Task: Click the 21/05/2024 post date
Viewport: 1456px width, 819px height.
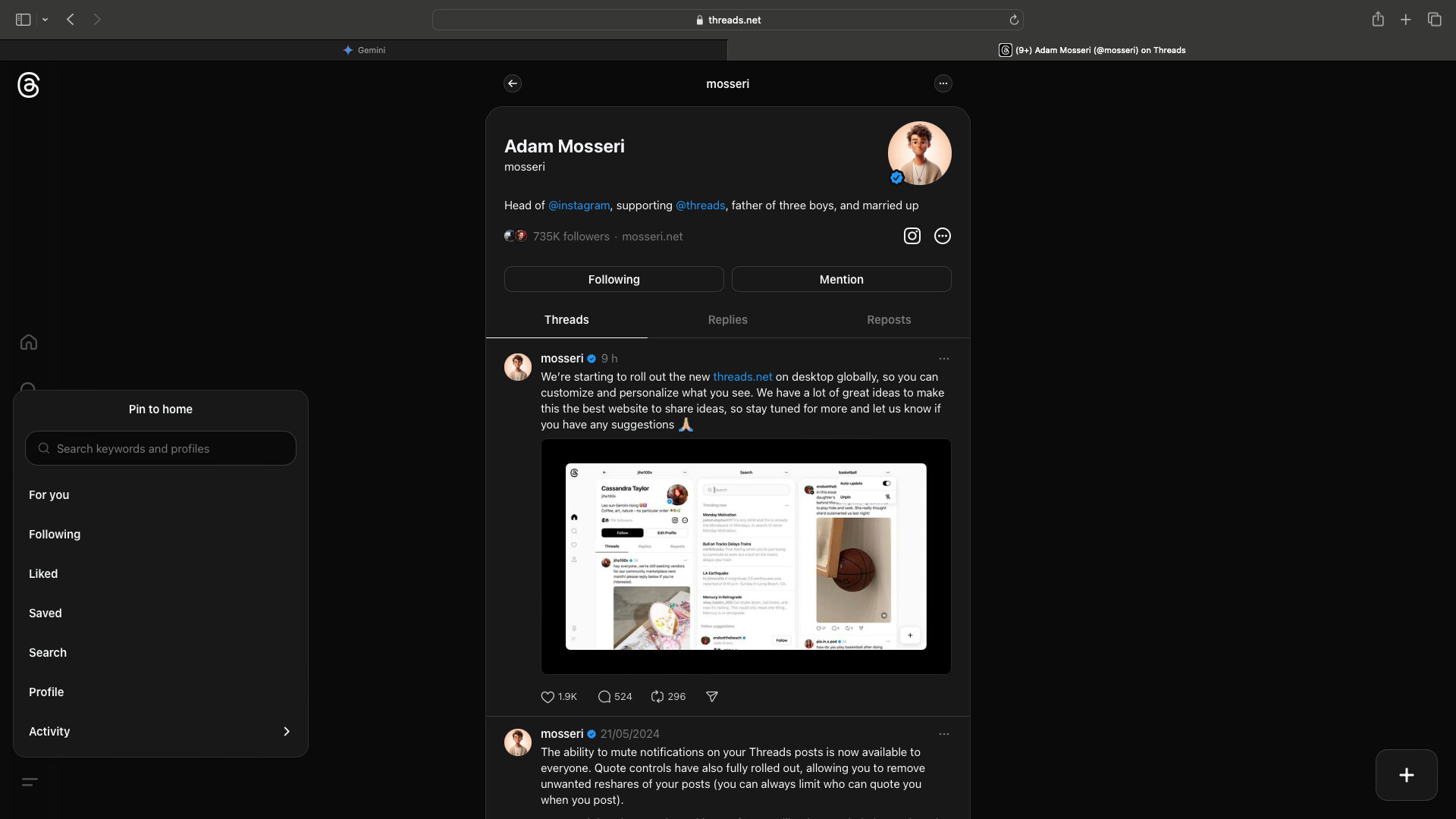Action: click(630, 734)
